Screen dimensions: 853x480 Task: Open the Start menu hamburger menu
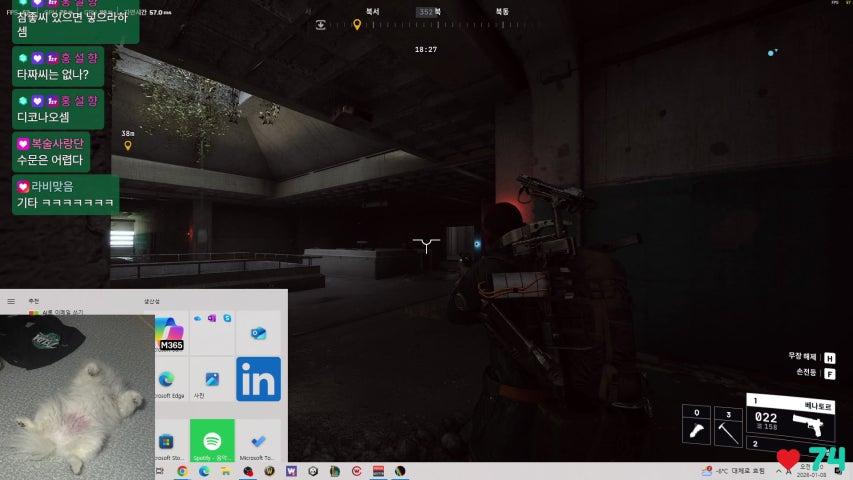[x=11, y=301]
